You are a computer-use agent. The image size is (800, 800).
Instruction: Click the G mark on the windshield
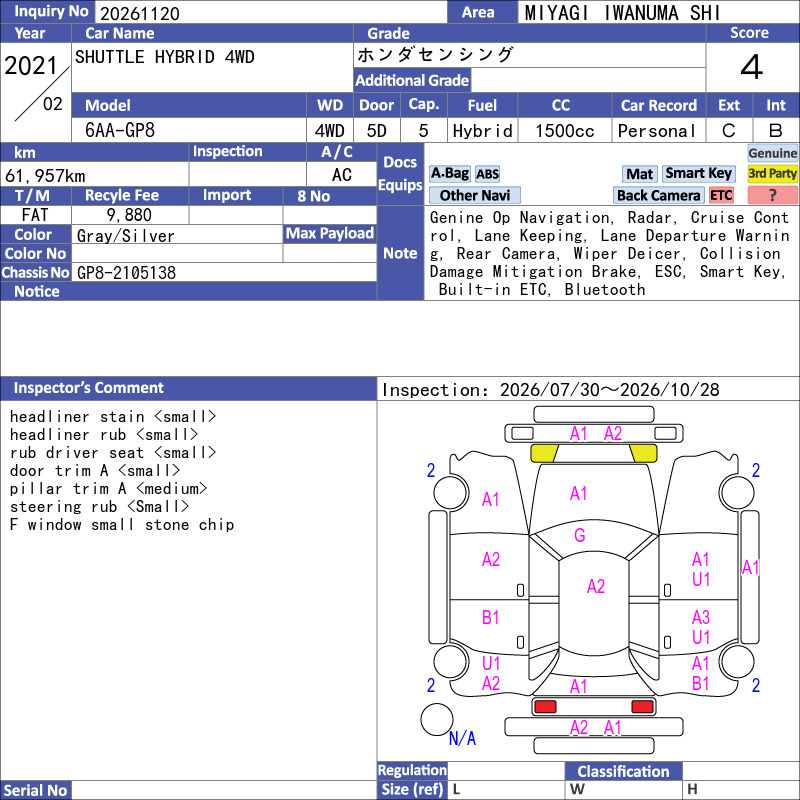coord(580,535)
